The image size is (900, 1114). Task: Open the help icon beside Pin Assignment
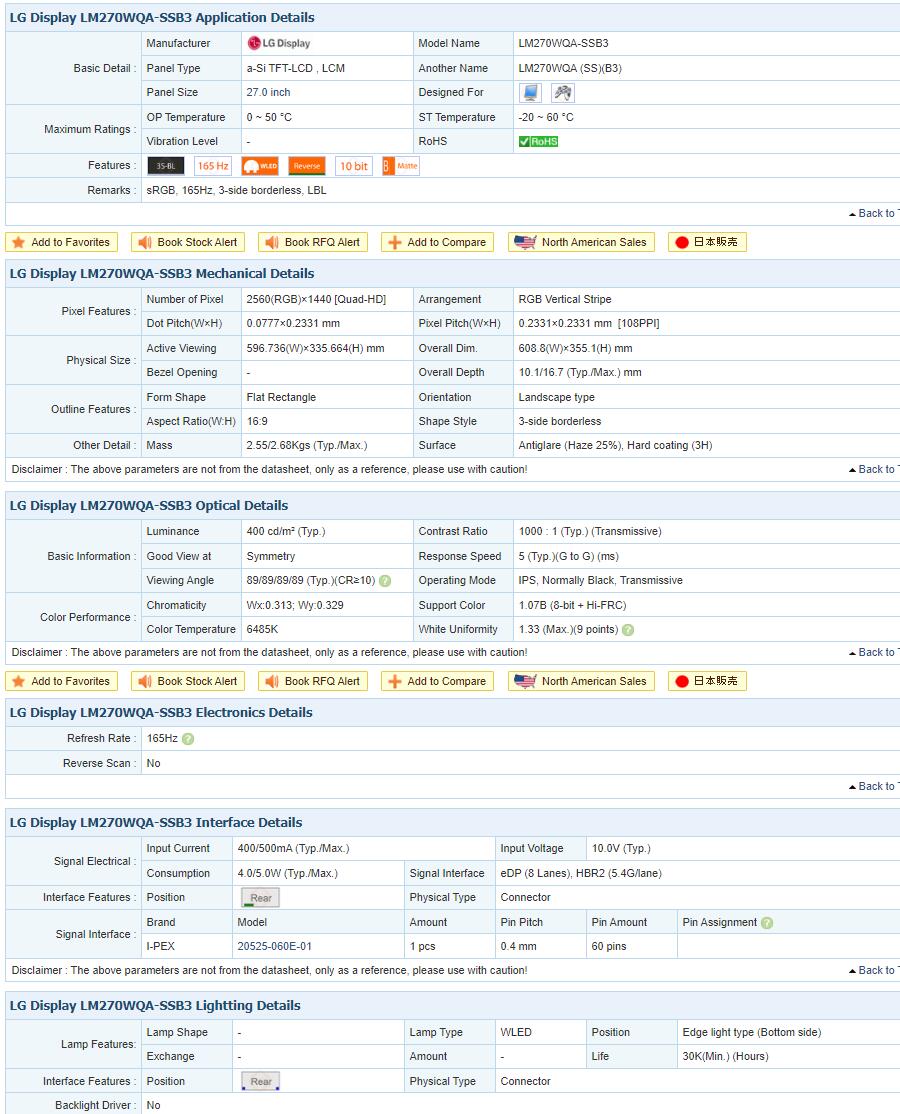coord(767,923)
